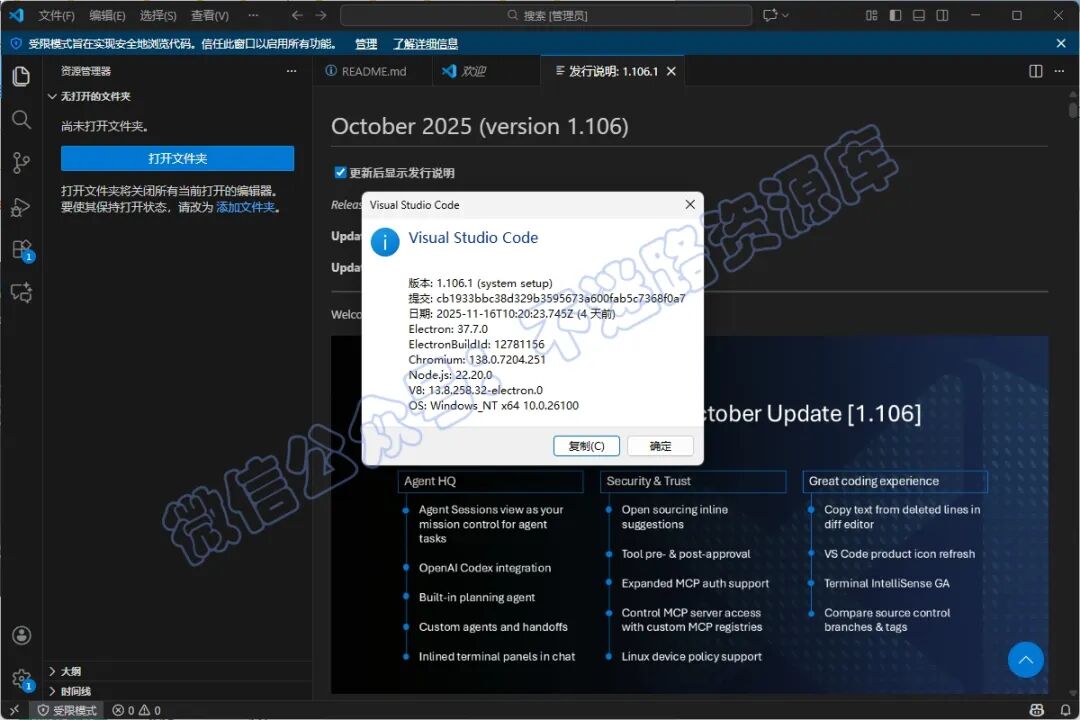Click the errors and warnings status indicator
This screenshot has width=1080, height=720.
coord(136,710)
